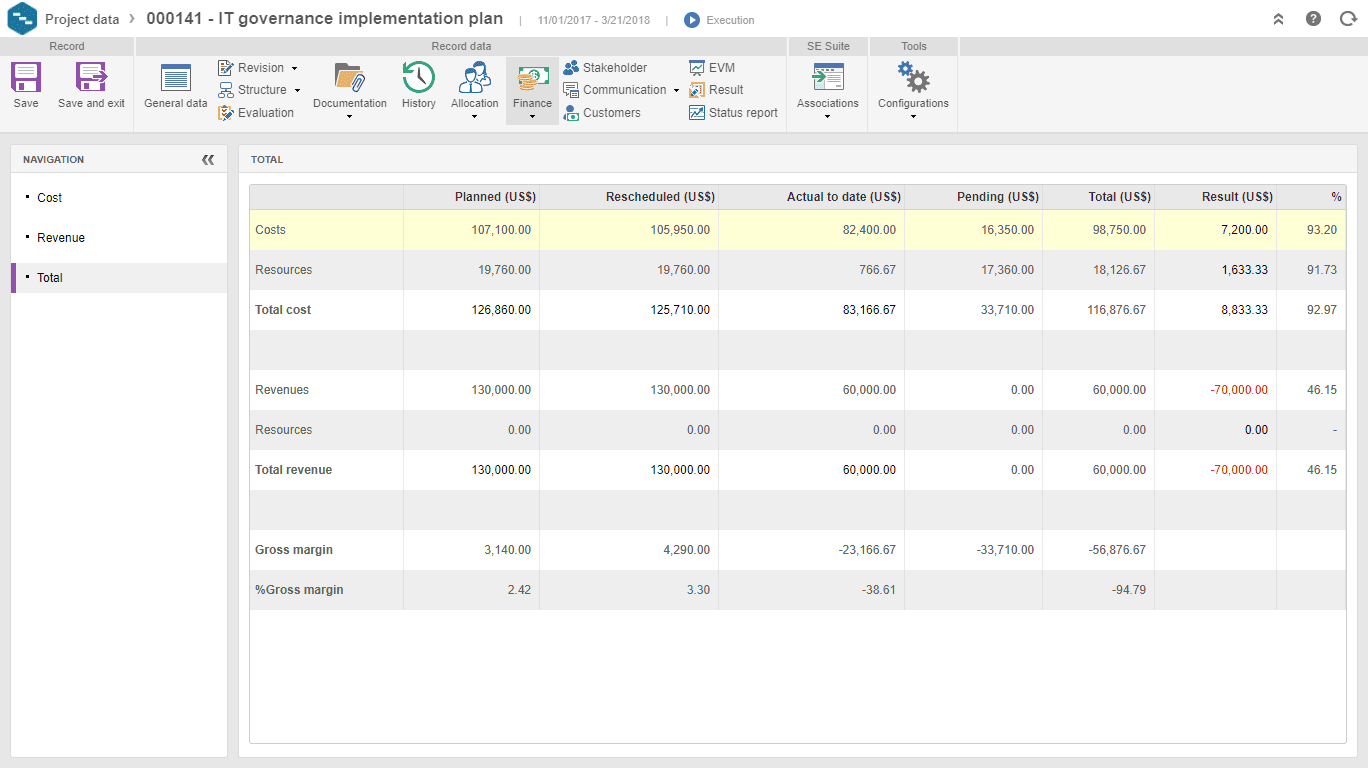The image size is (1368, 768).
Task: Open the Finance dropdown arrow
Action: 533,117
